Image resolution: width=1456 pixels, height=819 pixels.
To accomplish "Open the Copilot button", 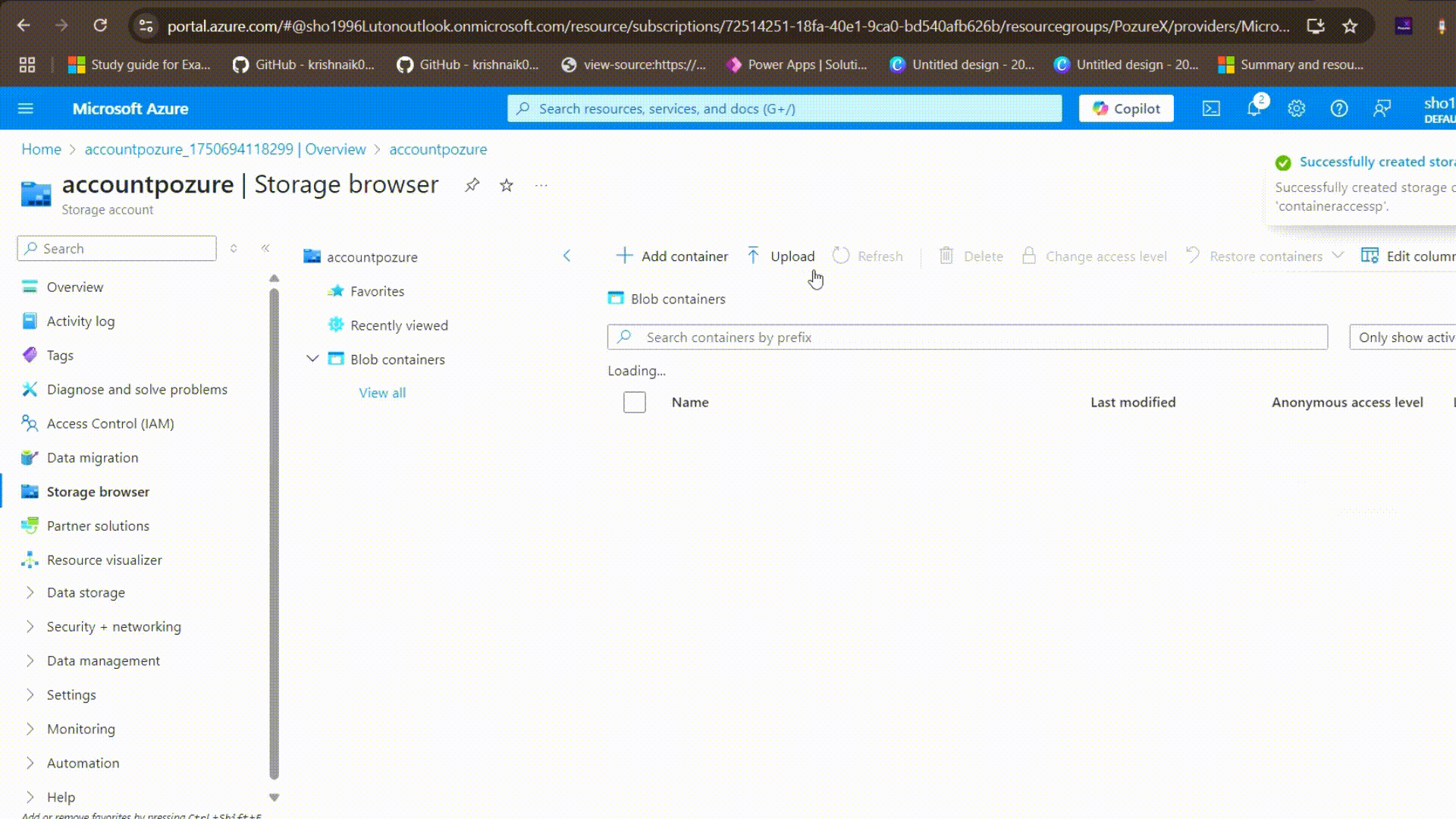I will (1126, 108).
